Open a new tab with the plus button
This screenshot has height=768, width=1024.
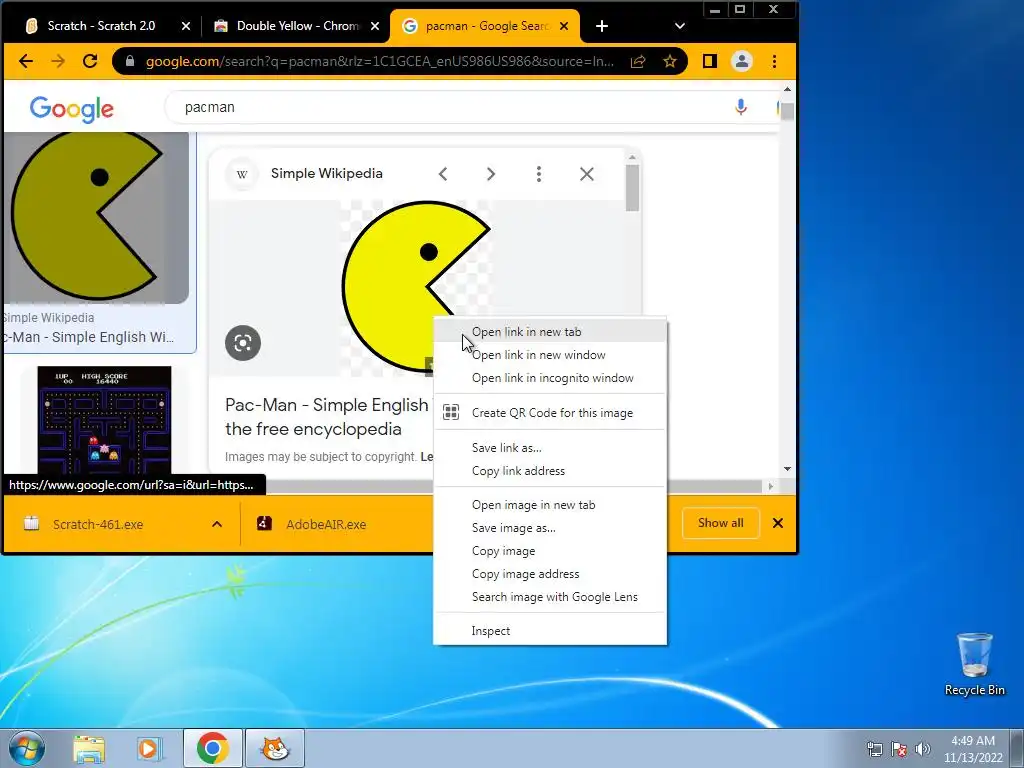pyautogui.click(x=602, y=26)
